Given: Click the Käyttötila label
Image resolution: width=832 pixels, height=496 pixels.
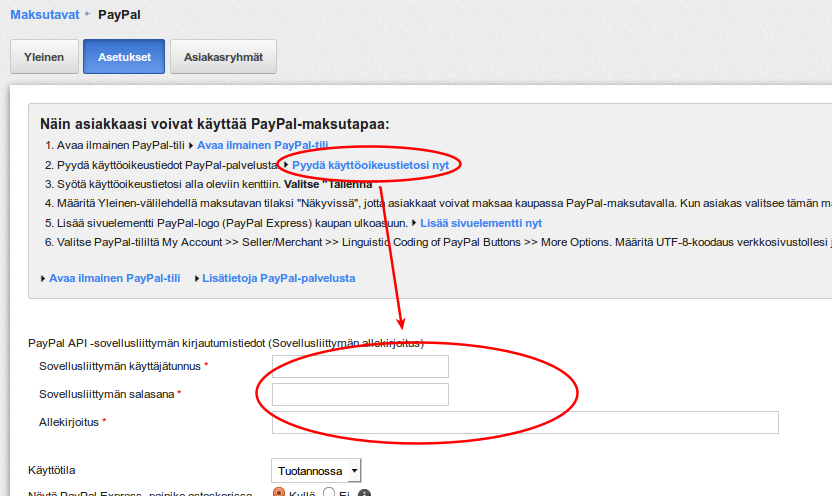Looking at the screenshot, I should point(51,471).
